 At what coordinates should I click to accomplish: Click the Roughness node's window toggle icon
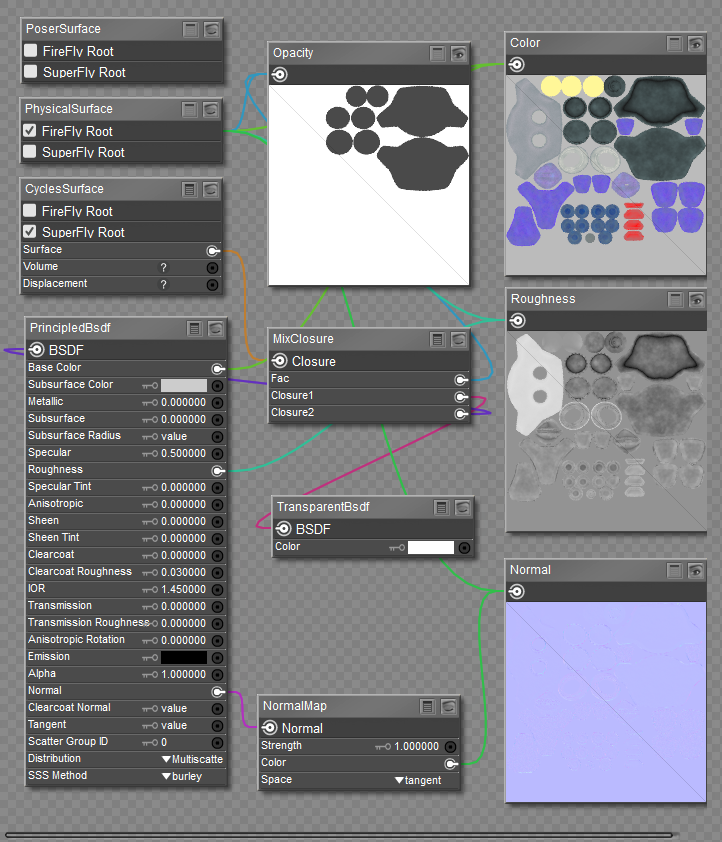pos(676,299)
